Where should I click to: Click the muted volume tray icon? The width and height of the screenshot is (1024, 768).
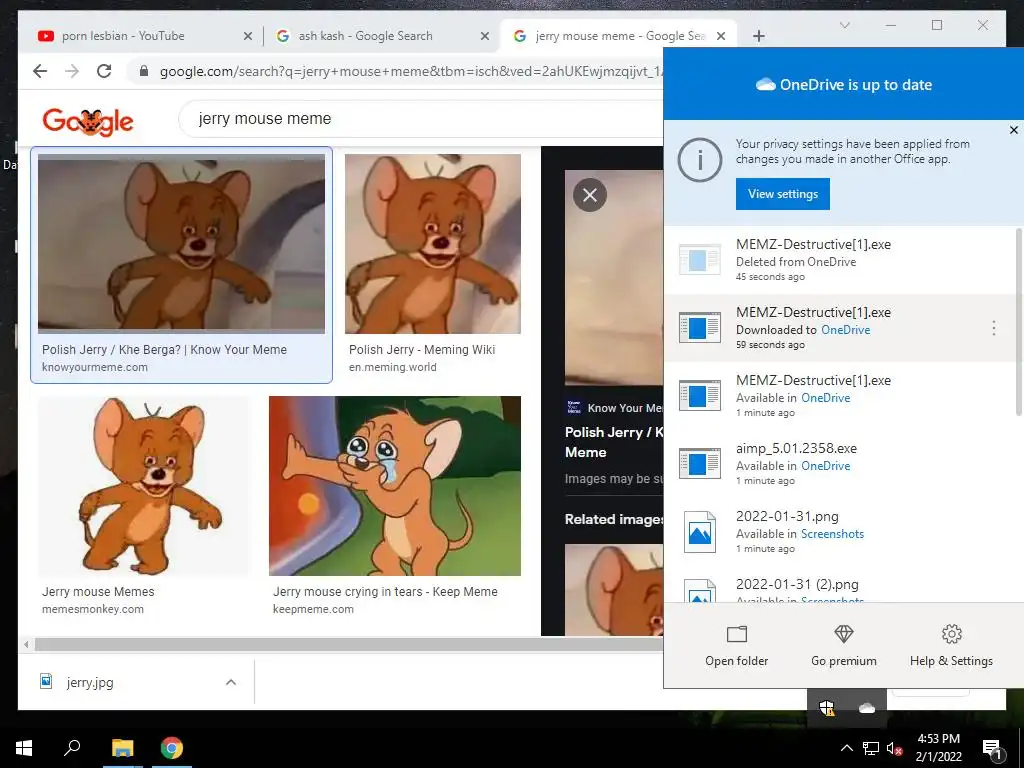[x=894, y=748]
